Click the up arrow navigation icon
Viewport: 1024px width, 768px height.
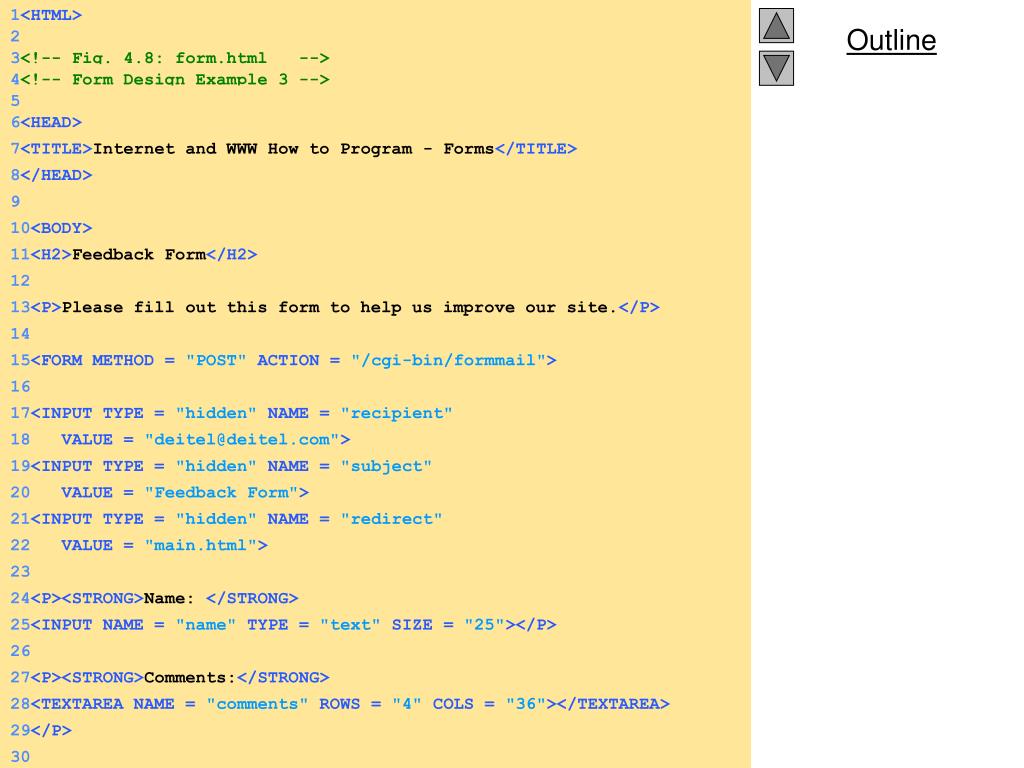tap(776, 25)
